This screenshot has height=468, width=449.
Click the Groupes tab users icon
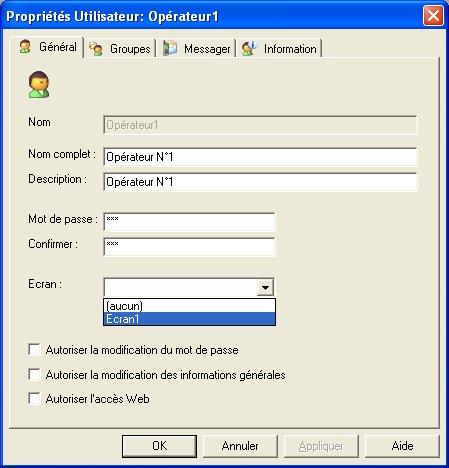(x=96, y=49)
